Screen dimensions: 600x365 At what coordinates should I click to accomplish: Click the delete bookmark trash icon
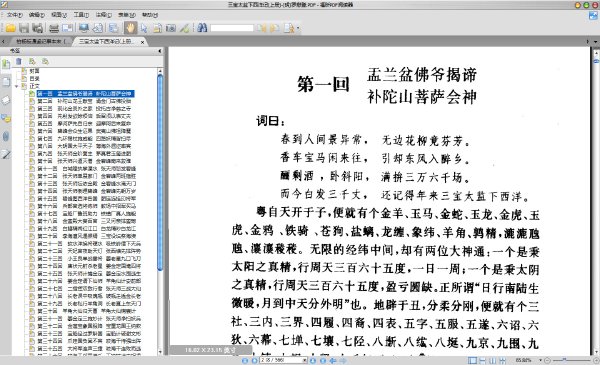coord(18,61)
